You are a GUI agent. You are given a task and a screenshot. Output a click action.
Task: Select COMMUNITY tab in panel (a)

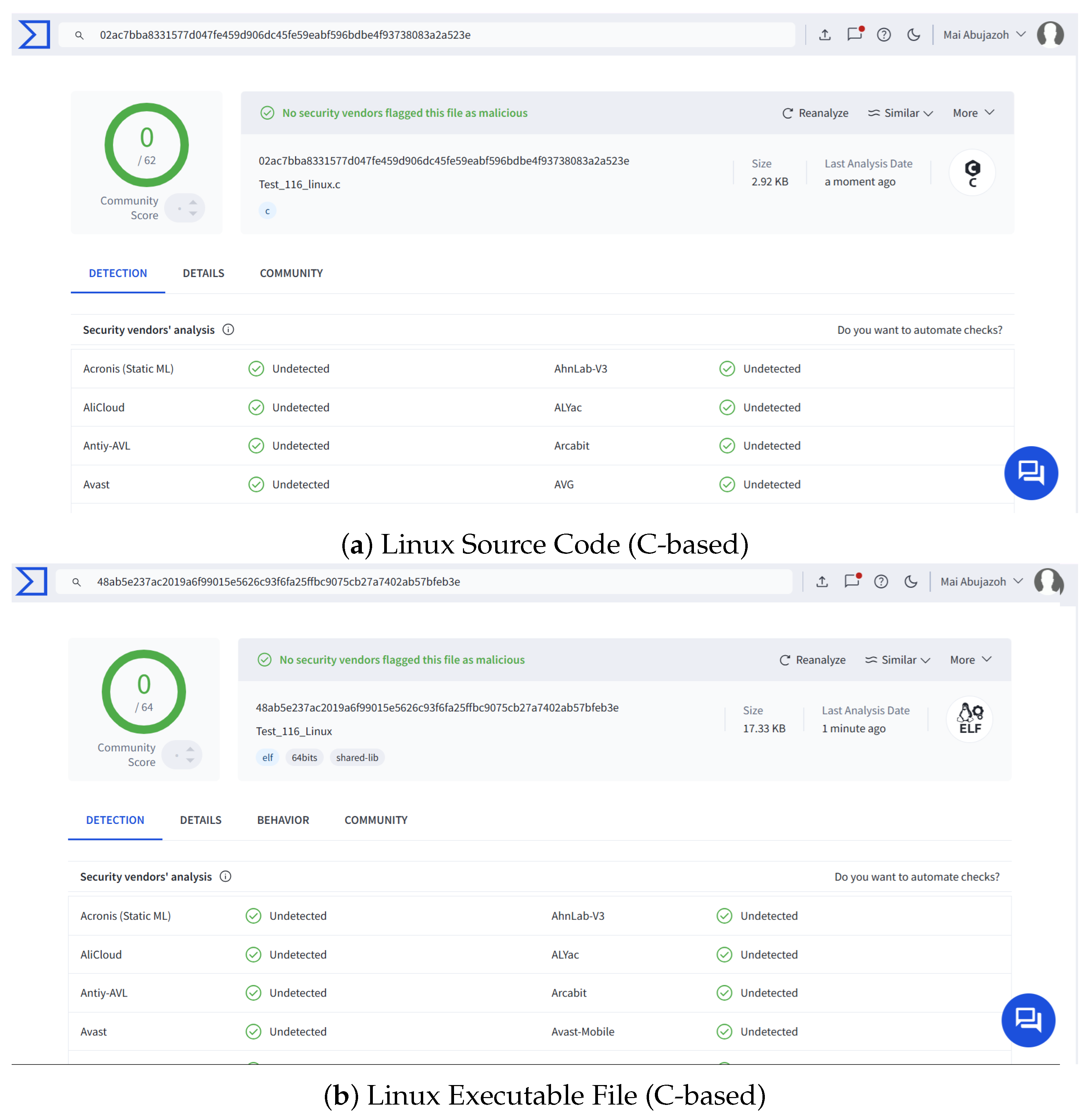click(x=291, y=273)
